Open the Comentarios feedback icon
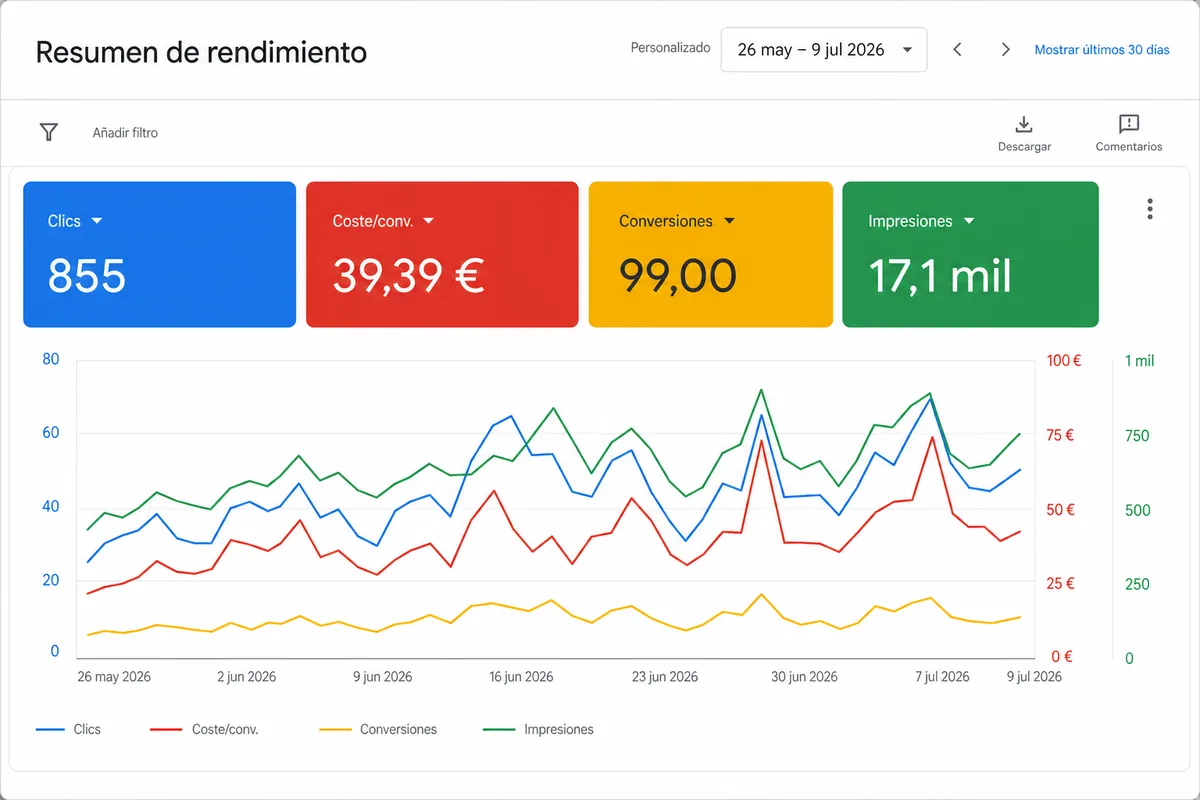 1129,124
